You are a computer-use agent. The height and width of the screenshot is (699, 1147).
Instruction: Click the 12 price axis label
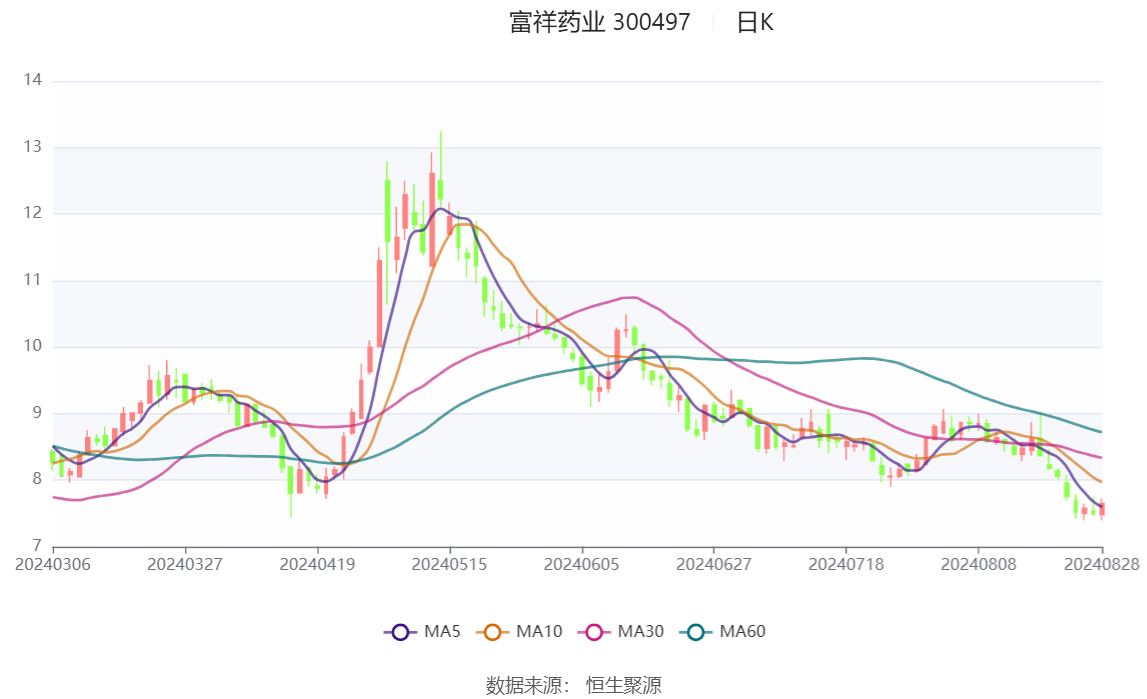point(32,214)
